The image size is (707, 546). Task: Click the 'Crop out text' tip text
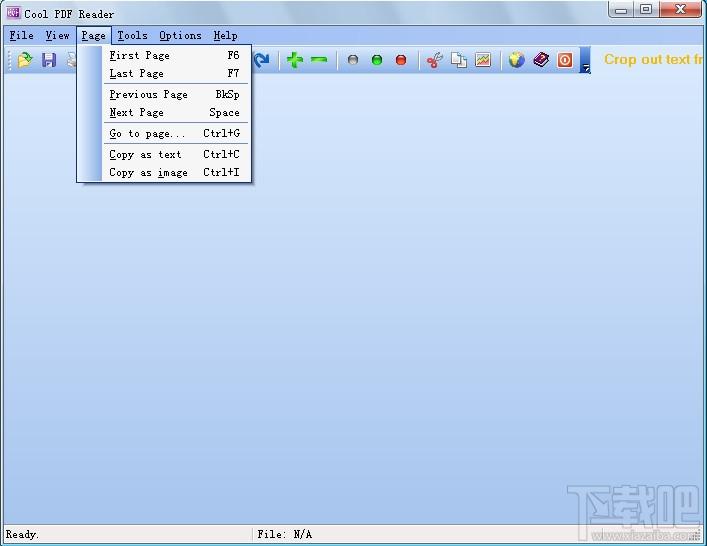pos(653,60)
